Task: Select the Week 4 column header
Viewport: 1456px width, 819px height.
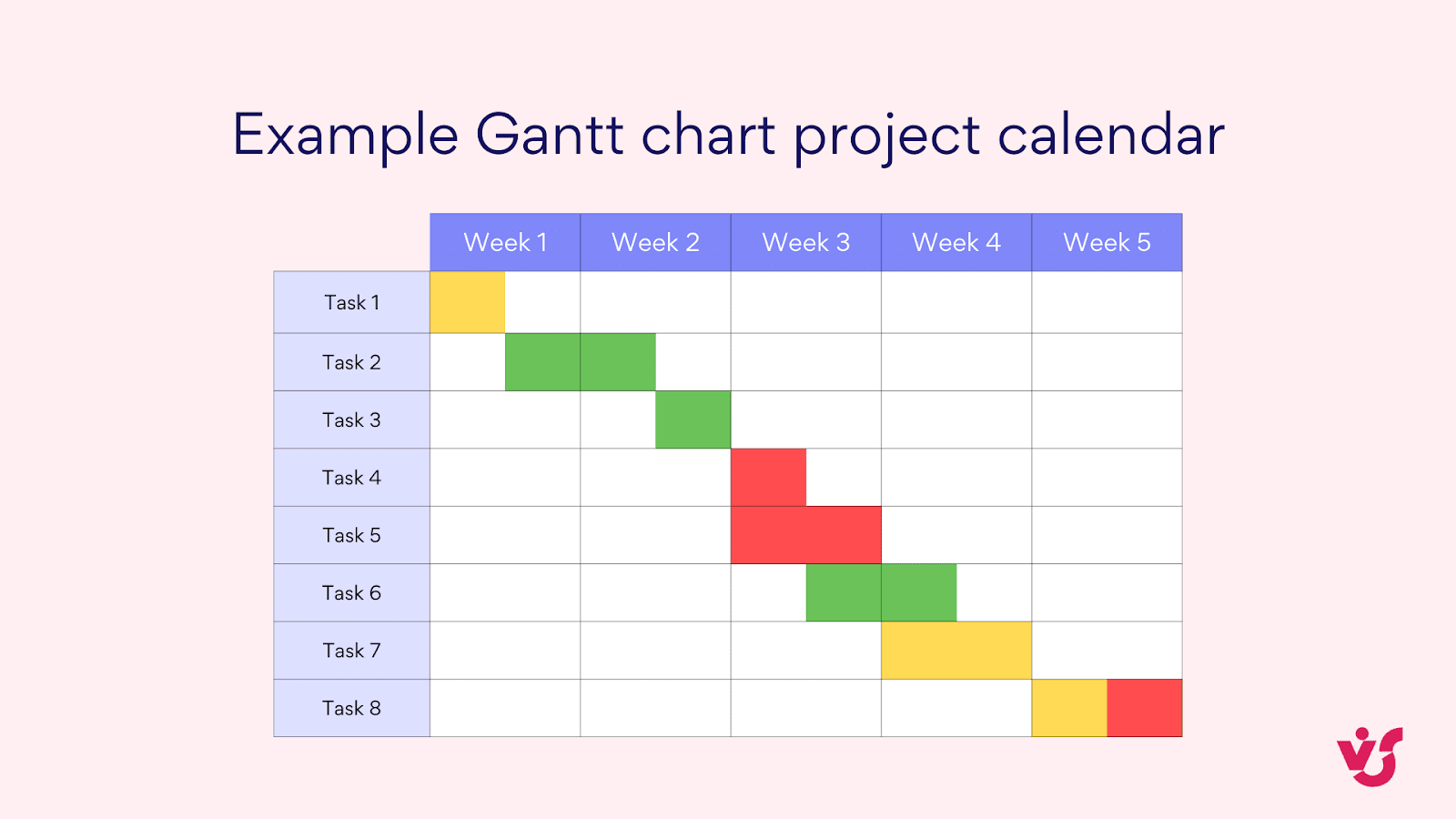Action: coord(956,243)
